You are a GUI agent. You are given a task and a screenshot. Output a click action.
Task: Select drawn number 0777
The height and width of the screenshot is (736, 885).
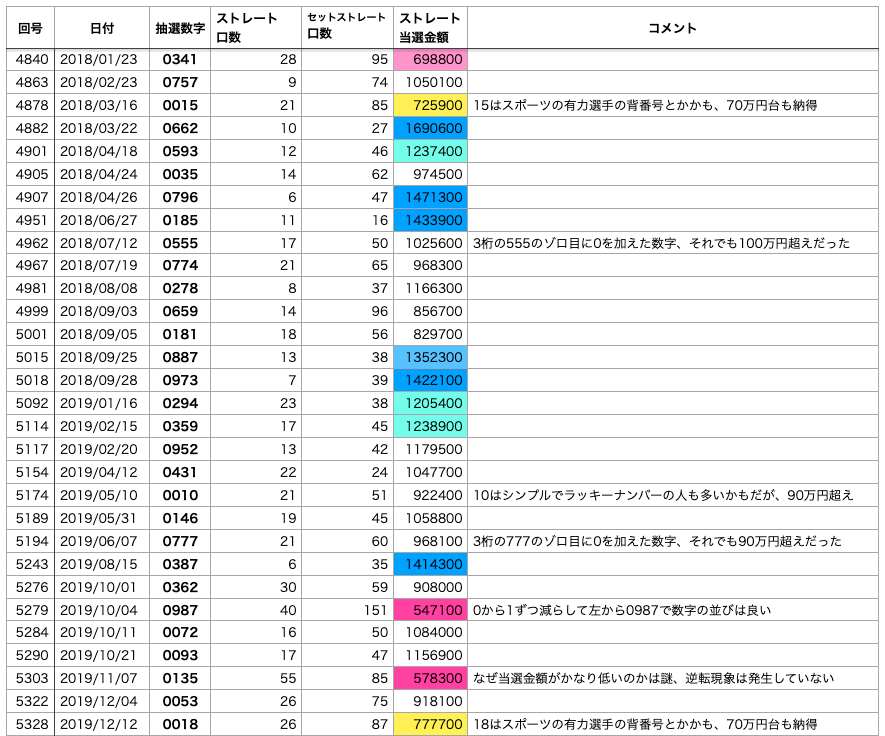(180, 542)
